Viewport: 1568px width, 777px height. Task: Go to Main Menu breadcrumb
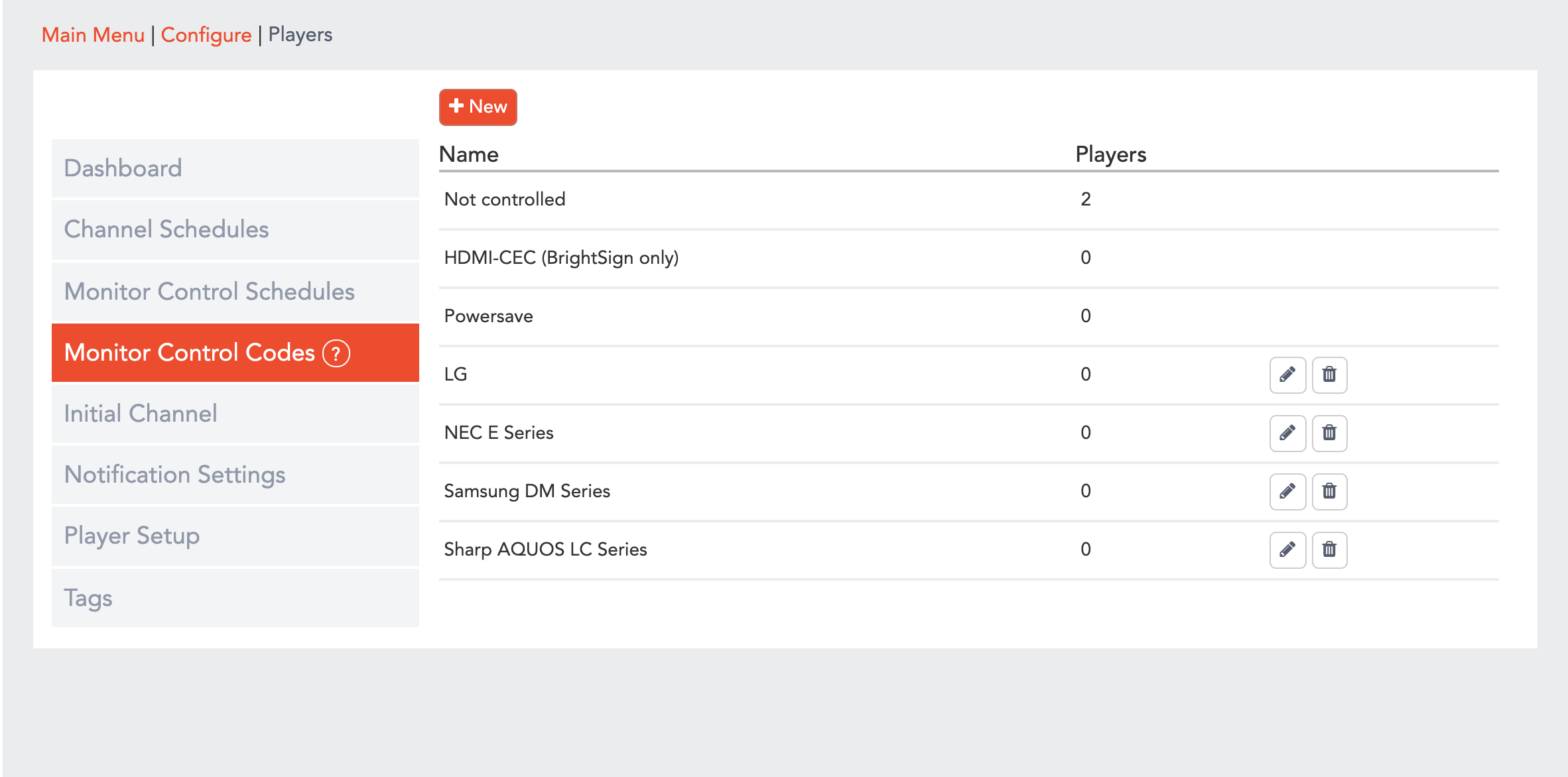tap(93, 34)
